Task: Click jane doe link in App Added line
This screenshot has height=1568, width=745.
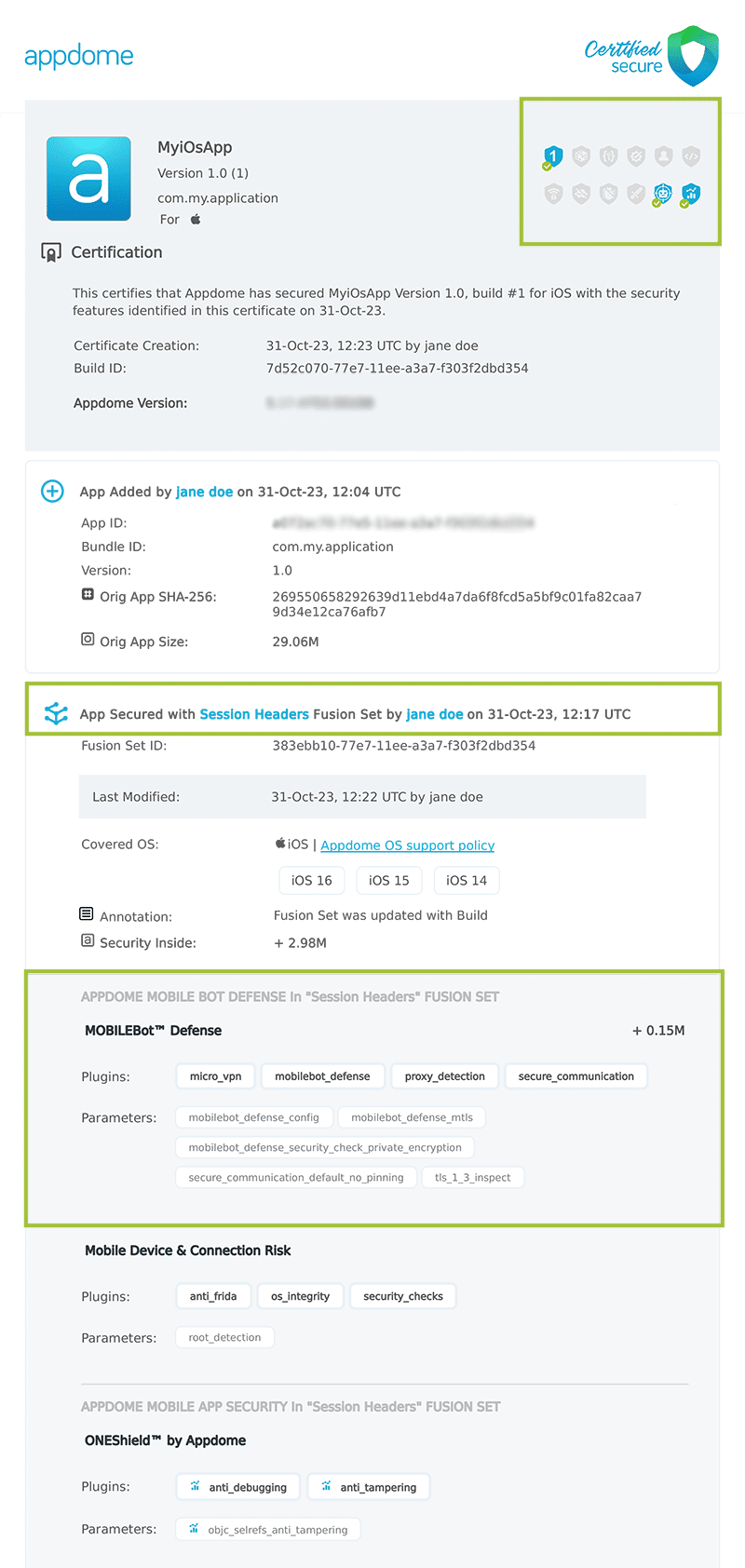Action: [x=204, y=492]
